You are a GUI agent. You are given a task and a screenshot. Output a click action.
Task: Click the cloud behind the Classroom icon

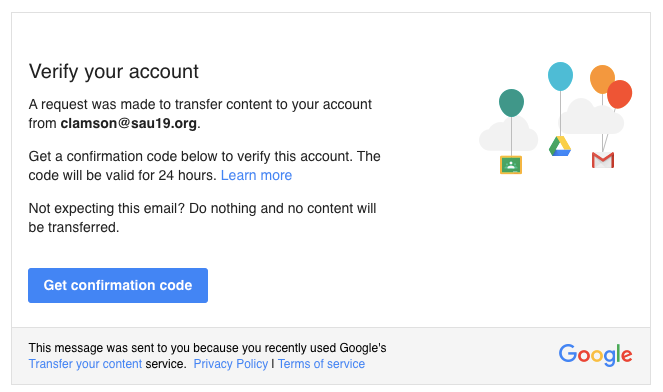pos(508,134)
